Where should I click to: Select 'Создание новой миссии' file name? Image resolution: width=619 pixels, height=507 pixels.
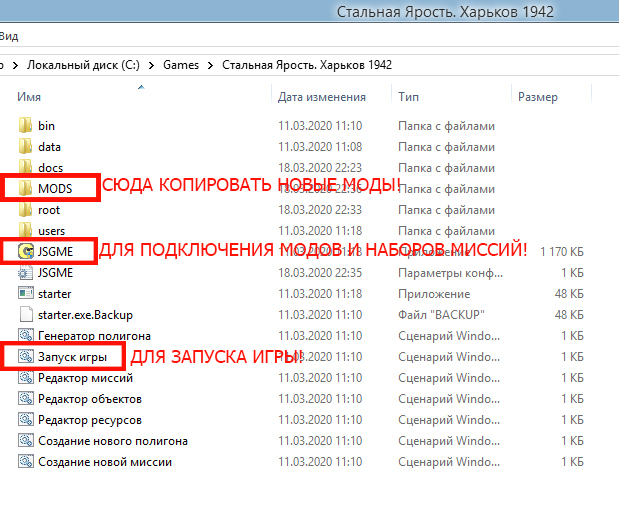pyautogui.click(x=105, y=462)
